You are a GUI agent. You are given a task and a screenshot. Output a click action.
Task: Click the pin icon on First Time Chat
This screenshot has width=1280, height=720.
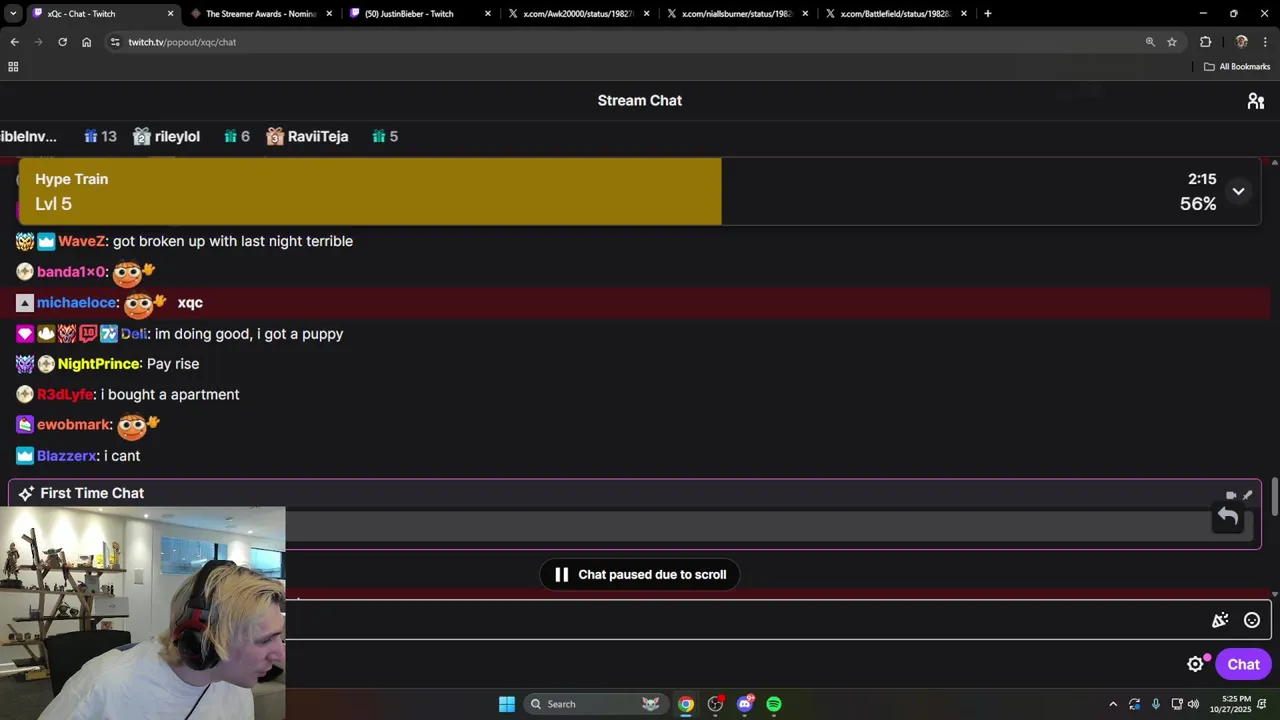pyautogui.click(x=1247, y=495)
